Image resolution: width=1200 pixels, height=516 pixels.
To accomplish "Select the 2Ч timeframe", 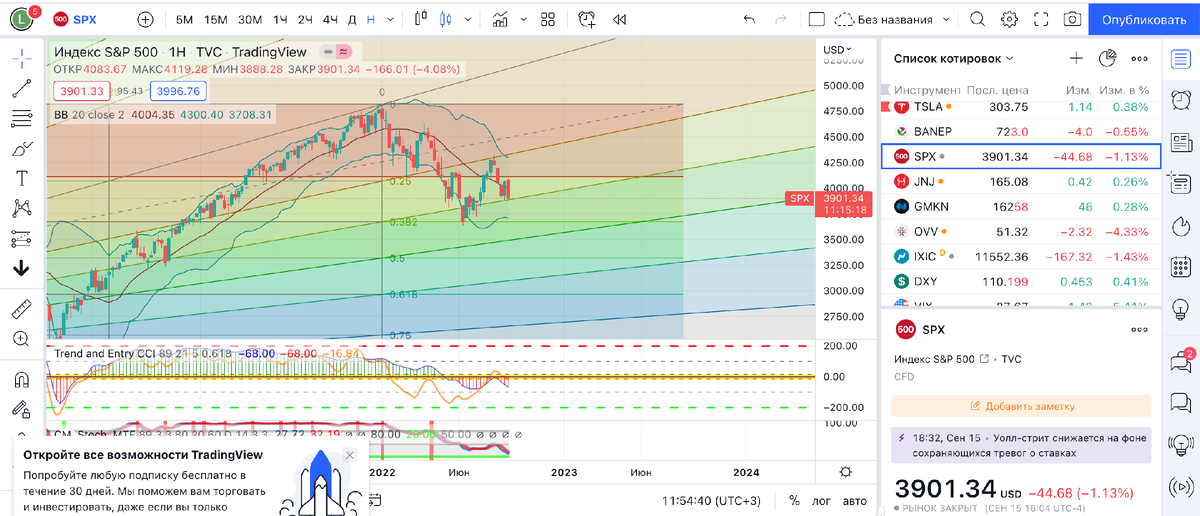I will pos(305,19).
